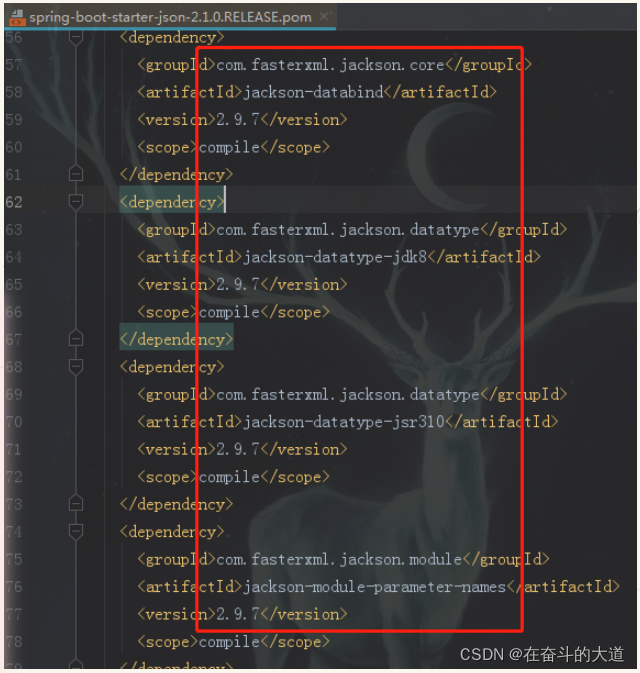Image resolution: width=640 pixels, height=673 pixels.
Task: Collapse the dependency block at line 56
Action: pos(76,38)
